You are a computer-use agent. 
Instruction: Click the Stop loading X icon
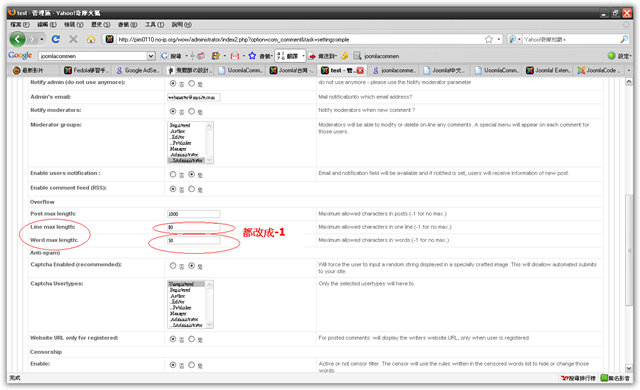[73, 39]
